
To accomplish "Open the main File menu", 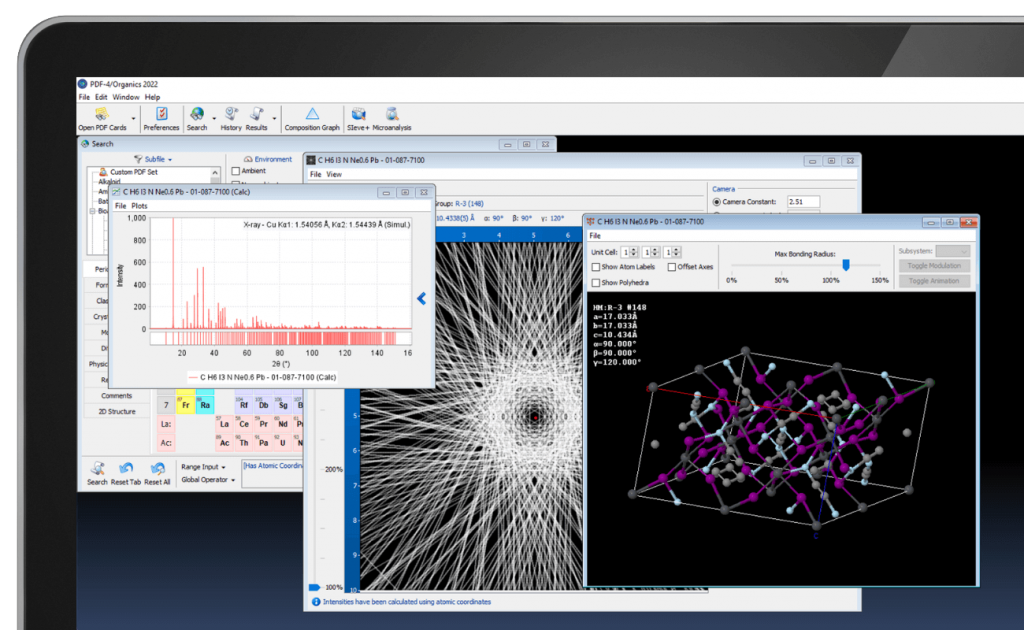I will coord(84,97).
